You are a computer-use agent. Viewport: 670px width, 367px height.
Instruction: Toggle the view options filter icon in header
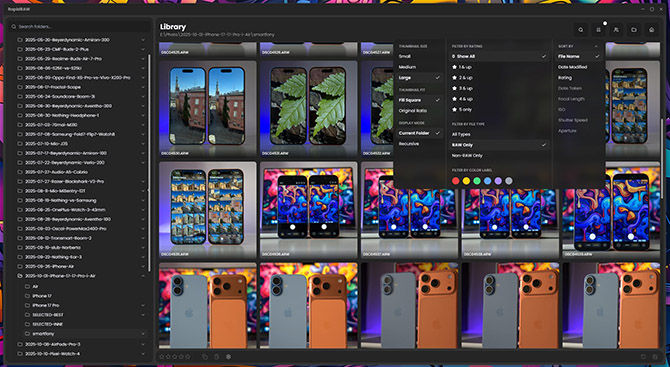(x=598, y=30)
